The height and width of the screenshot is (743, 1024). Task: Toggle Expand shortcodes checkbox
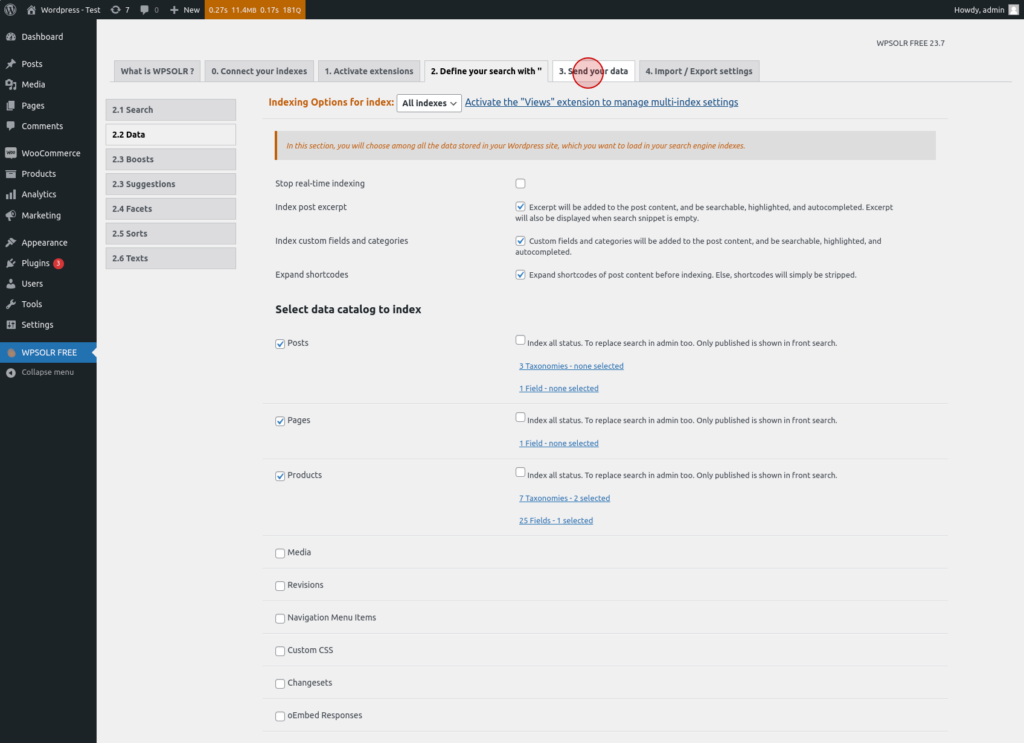point(520,275)
